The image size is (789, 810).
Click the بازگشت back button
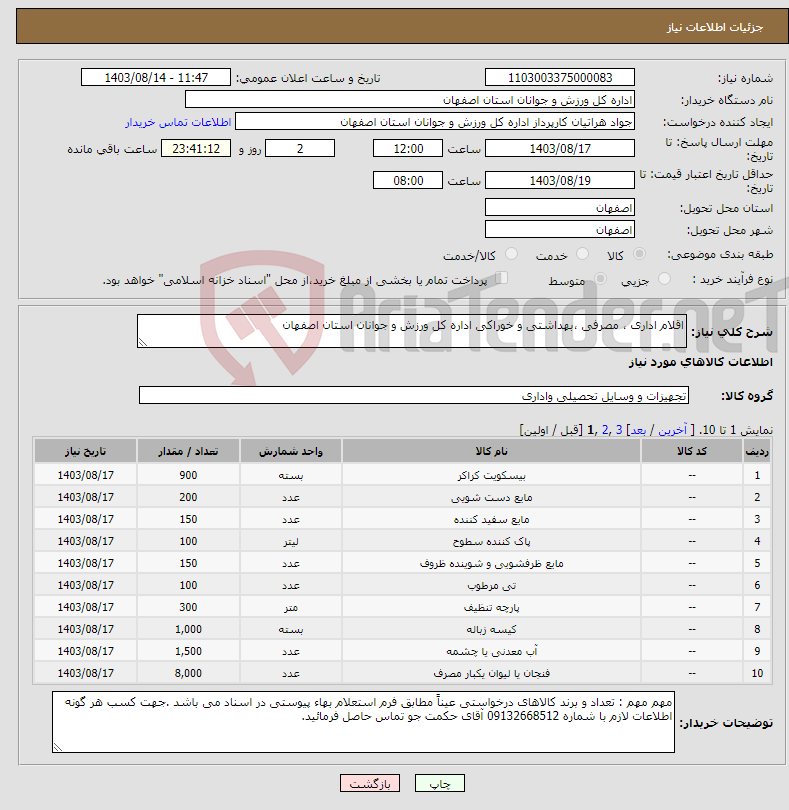(370, 783)
